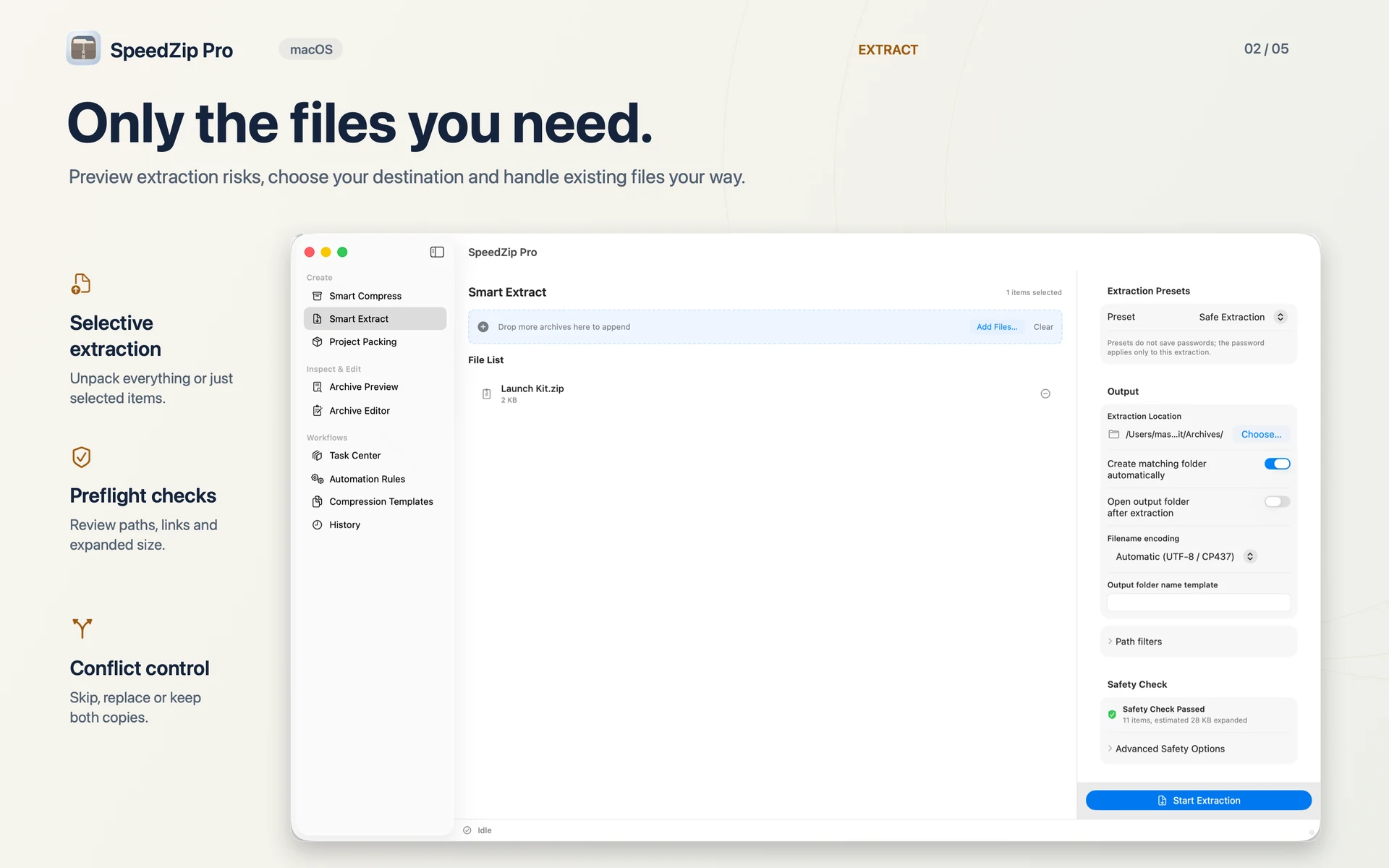Viewport: 1389px width, 868px height.
Task: Click the Archive Editor pencil icon
Action: [x=317, y=411]
